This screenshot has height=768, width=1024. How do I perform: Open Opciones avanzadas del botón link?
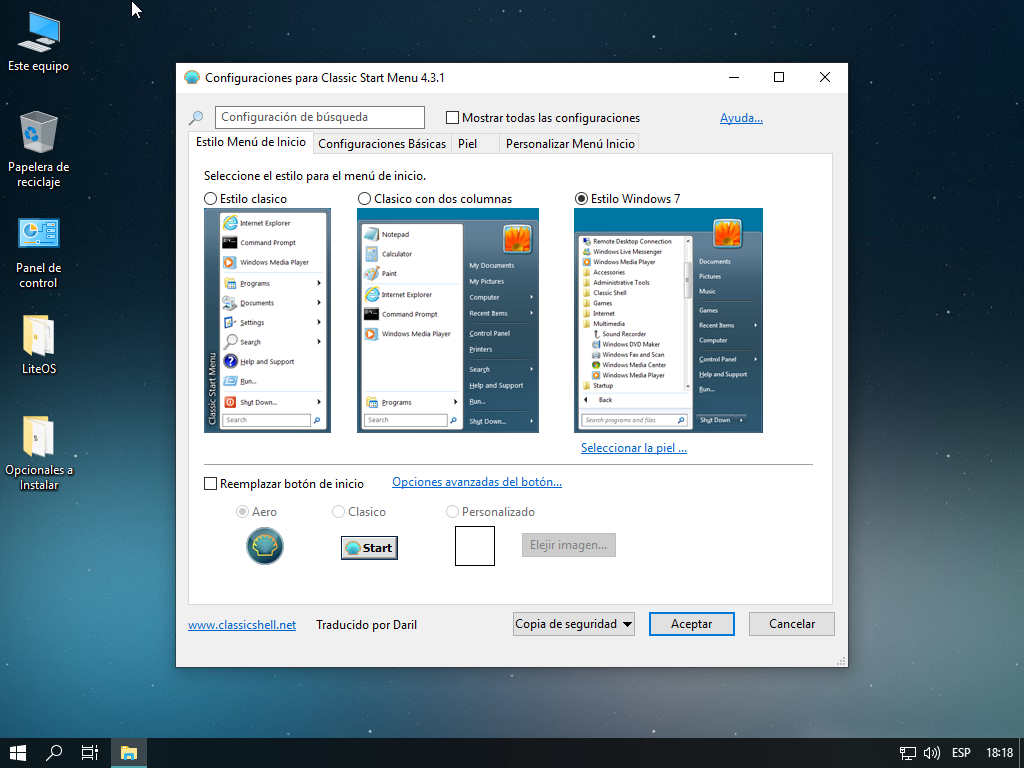coord(477,482)
